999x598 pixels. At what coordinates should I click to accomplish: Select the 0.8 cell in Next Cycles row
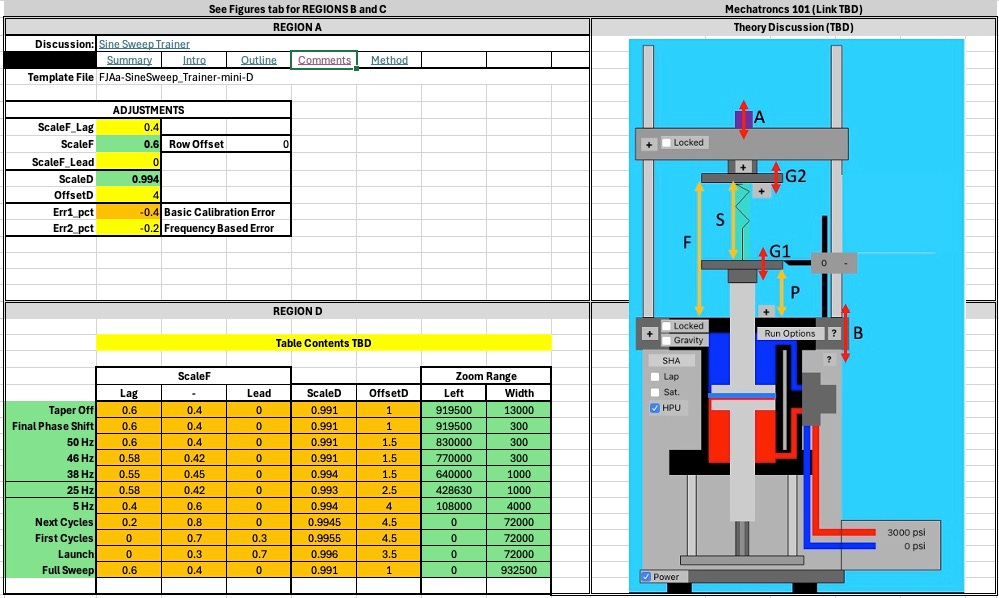click(x=194, y=522)
